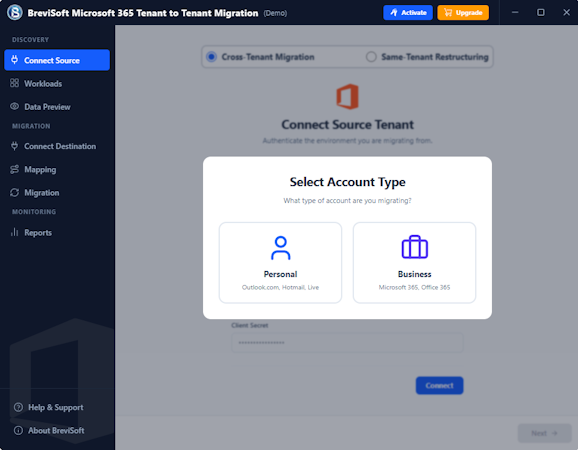
Task: Close the BreviSoft window
Action: pyautogui.click(x=566, y=13)
